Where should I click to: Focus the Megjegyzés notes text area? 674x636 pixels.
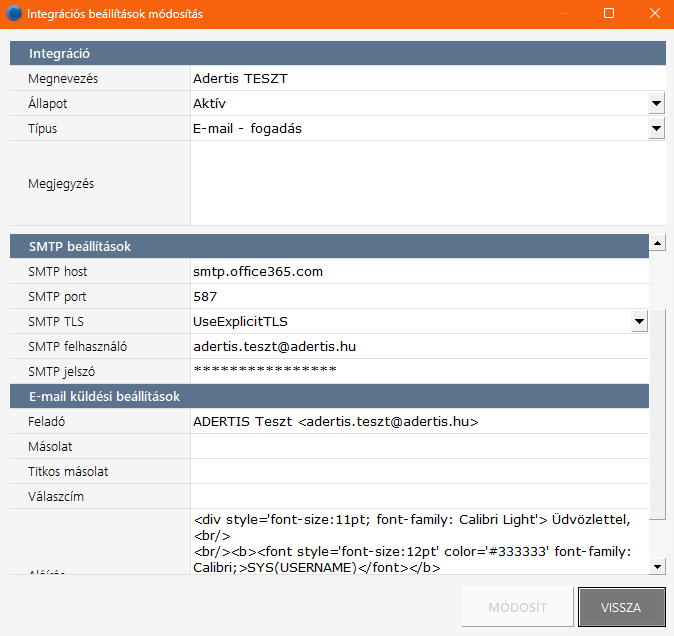tap(427, 183)
